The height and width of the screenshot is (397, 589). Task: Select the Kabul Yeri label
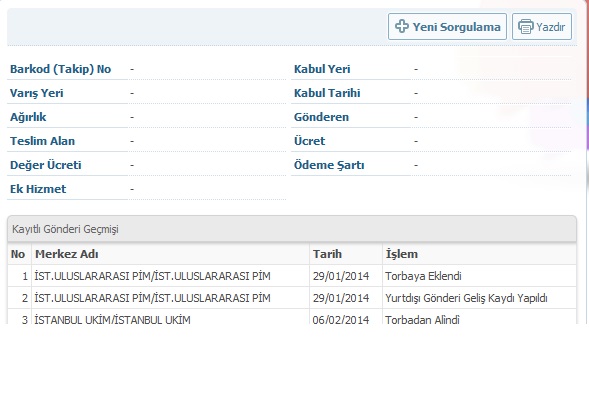[322, 69]
